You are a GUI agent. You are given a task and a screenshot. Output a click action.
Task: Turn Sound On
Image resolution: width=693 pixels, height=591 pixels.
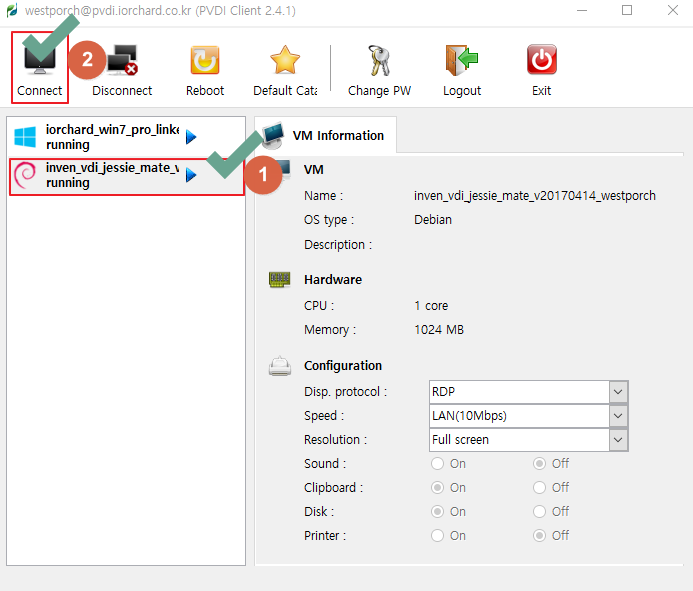pyautogui.click(x=438, y=463)
